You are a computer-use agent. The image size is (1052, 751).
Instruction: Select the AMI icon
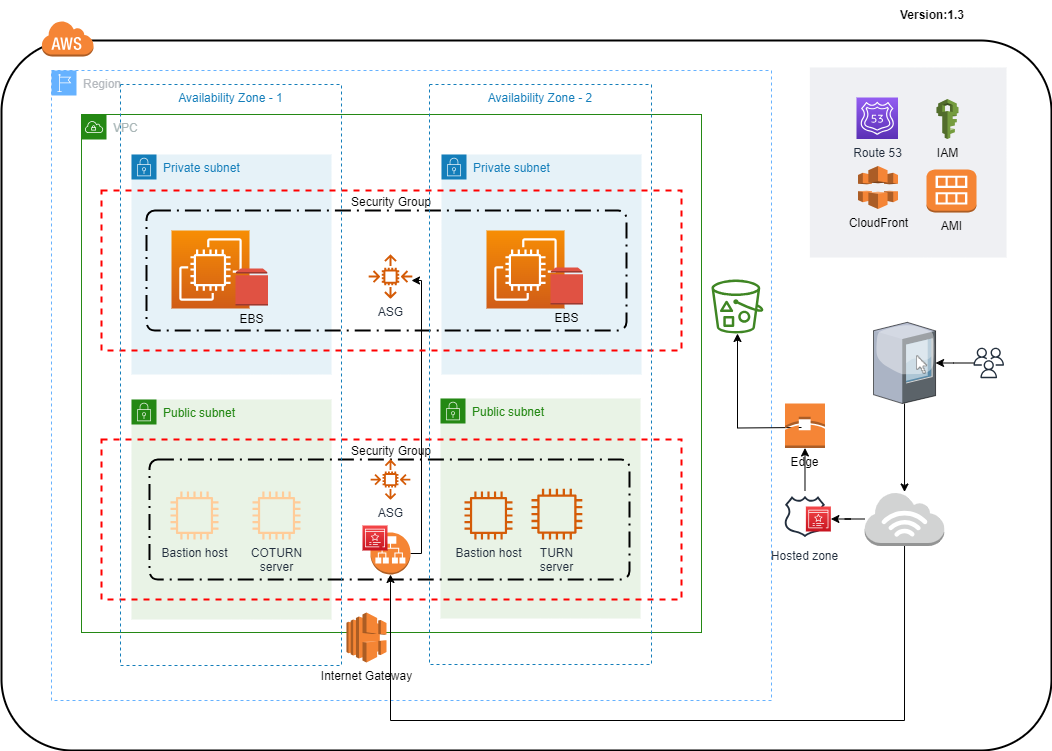[951, 191]
